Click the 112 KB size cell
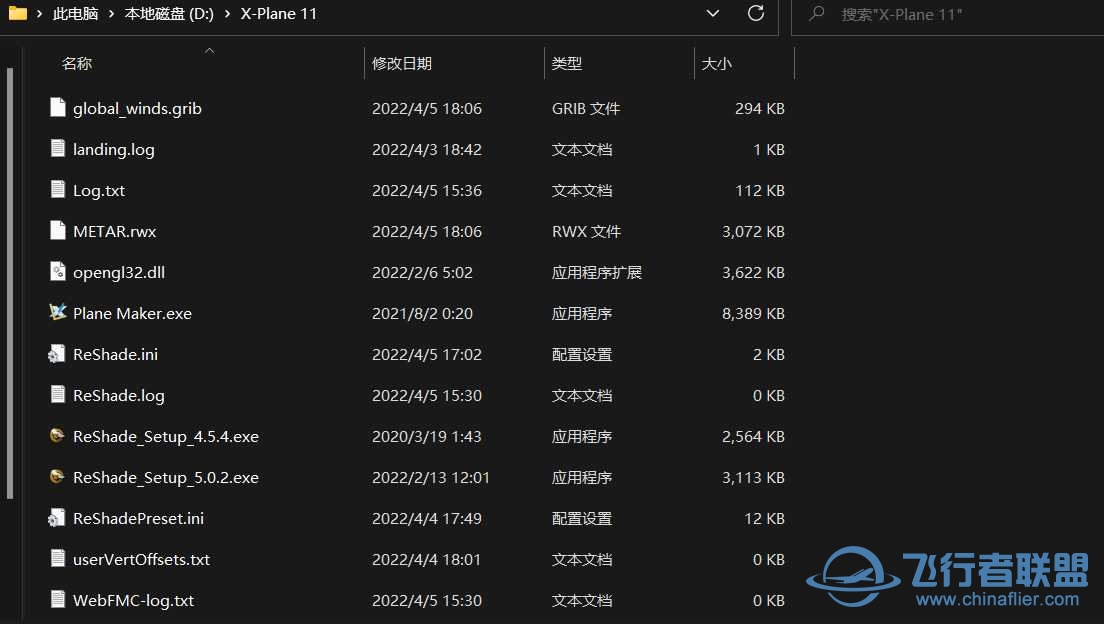 [x=760, y=190]
